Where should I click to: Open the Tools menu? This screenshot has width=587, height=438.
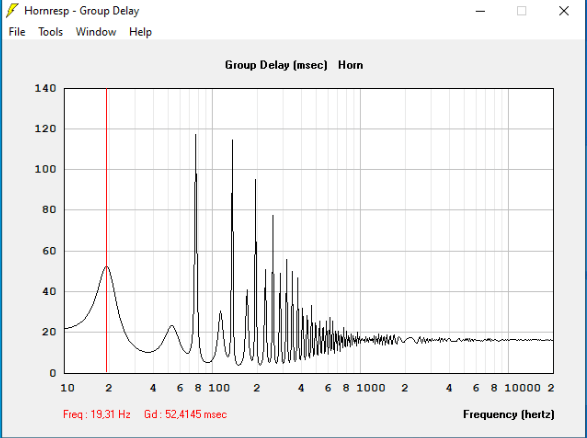51,32
